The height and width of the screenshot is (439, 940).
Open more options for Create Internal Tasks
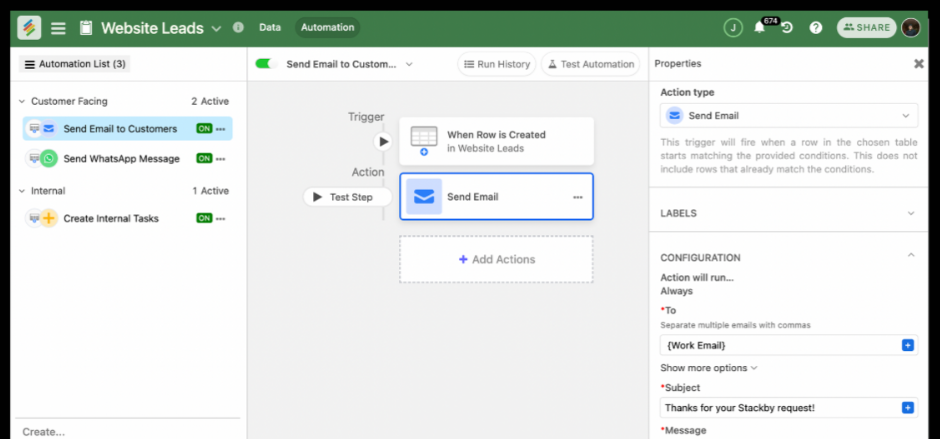221,218
